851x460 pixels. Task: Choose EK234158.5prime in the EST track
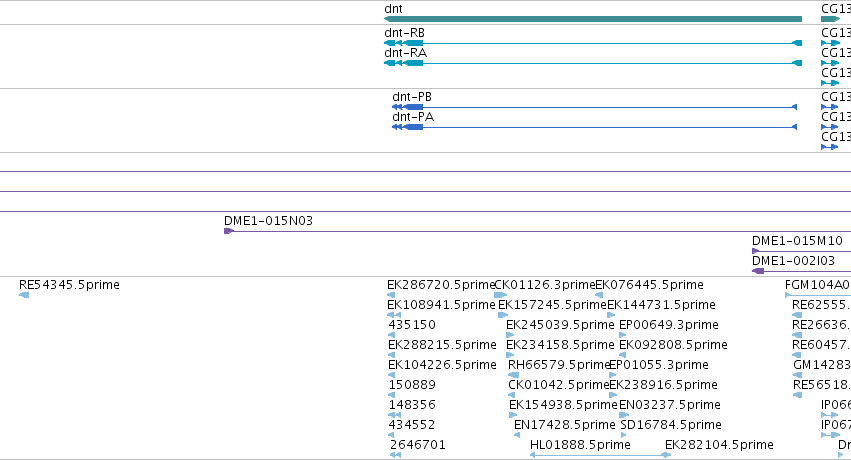[x=560, y=345]
